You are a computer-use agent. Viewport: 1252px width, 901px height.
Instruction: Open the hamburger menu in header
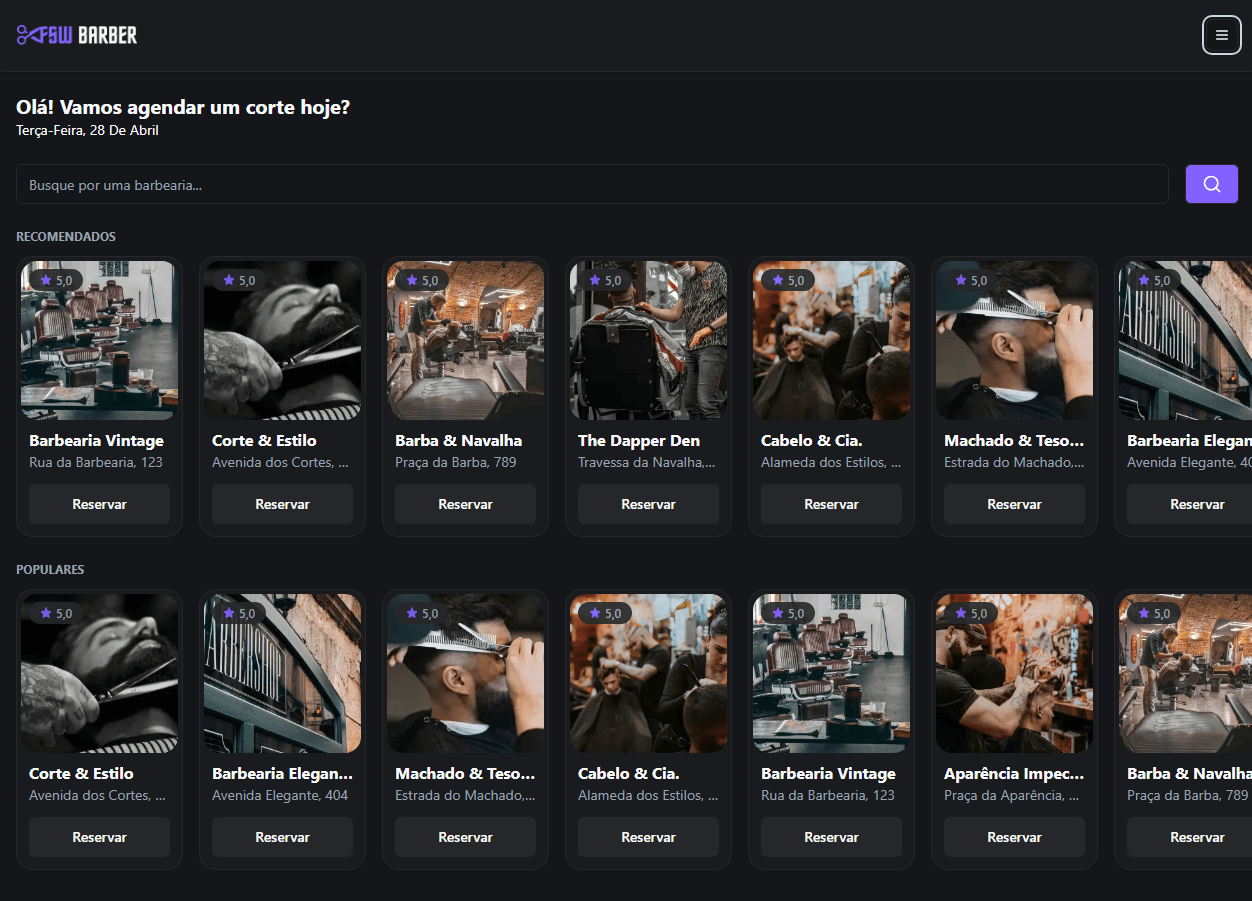(1221, 35)
